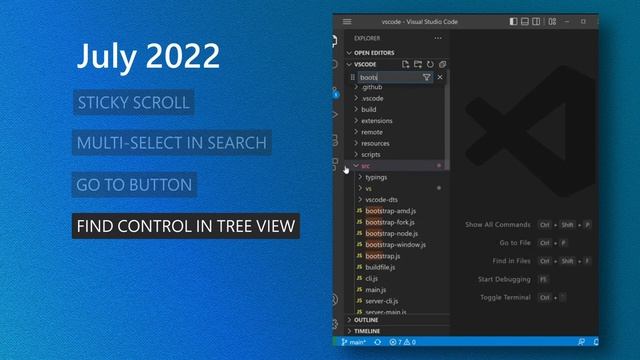Open Explorer views and more actions ellipsis
This screenshot has height=360, width=640.
click(438, 38)
